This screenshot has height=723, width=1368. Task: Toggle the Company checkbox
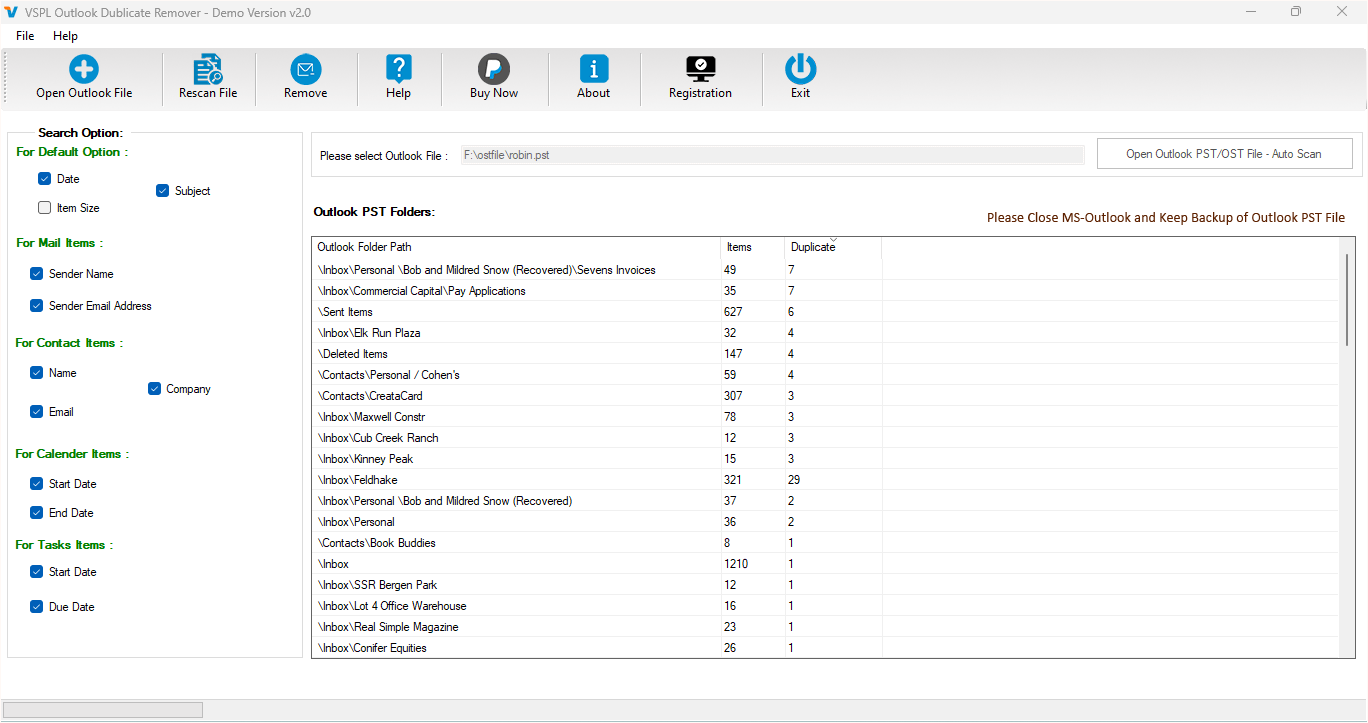point(154,389)
